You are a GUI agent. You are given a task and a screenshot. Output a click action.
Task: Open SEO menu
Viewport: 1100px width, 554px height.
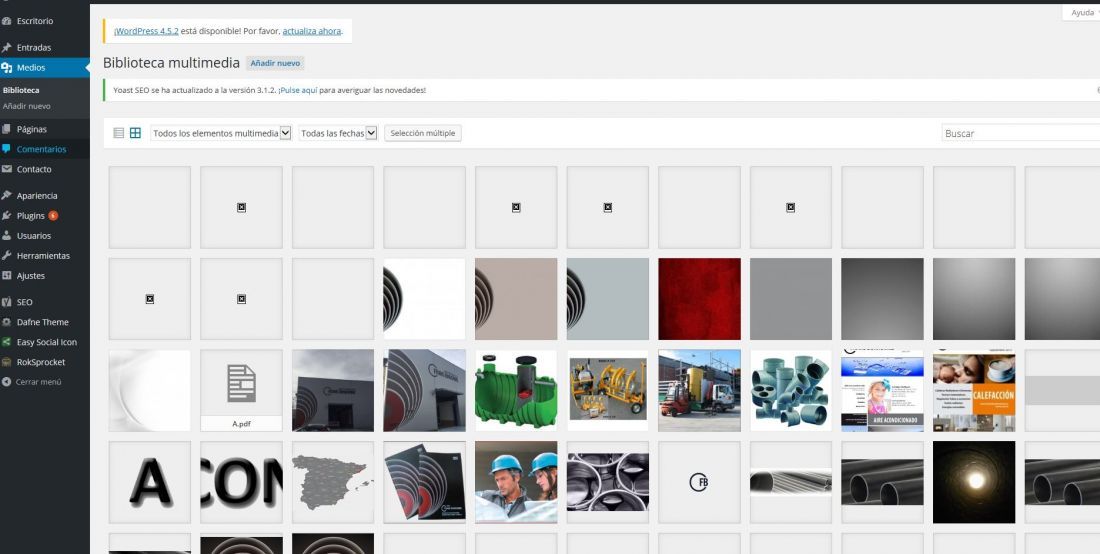click(45, 302)
